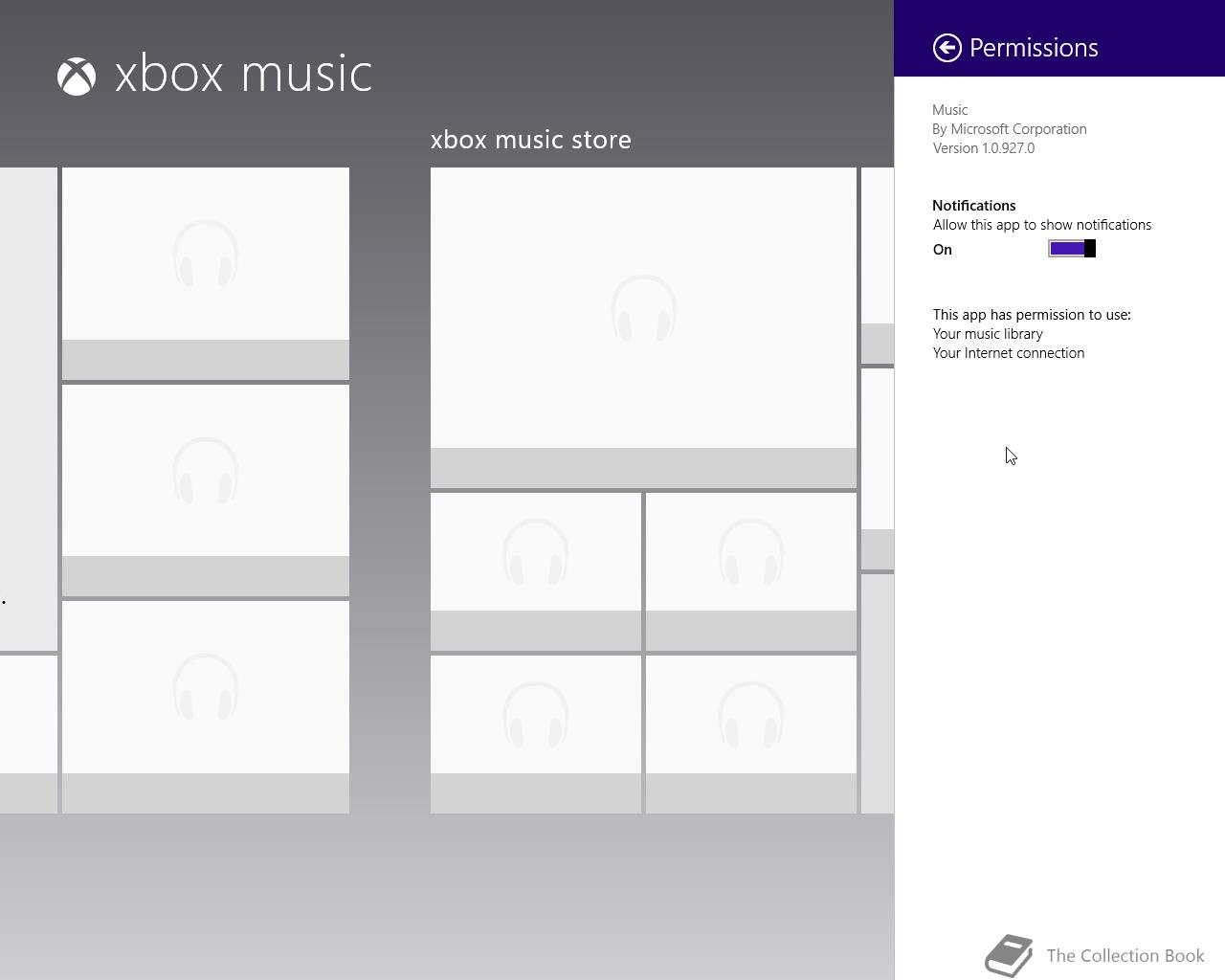The width and height of the screenshot is (1225, 980).
Task: Click the 'Version 1.0.927.0' text
Action: click(x=984, y=148)
